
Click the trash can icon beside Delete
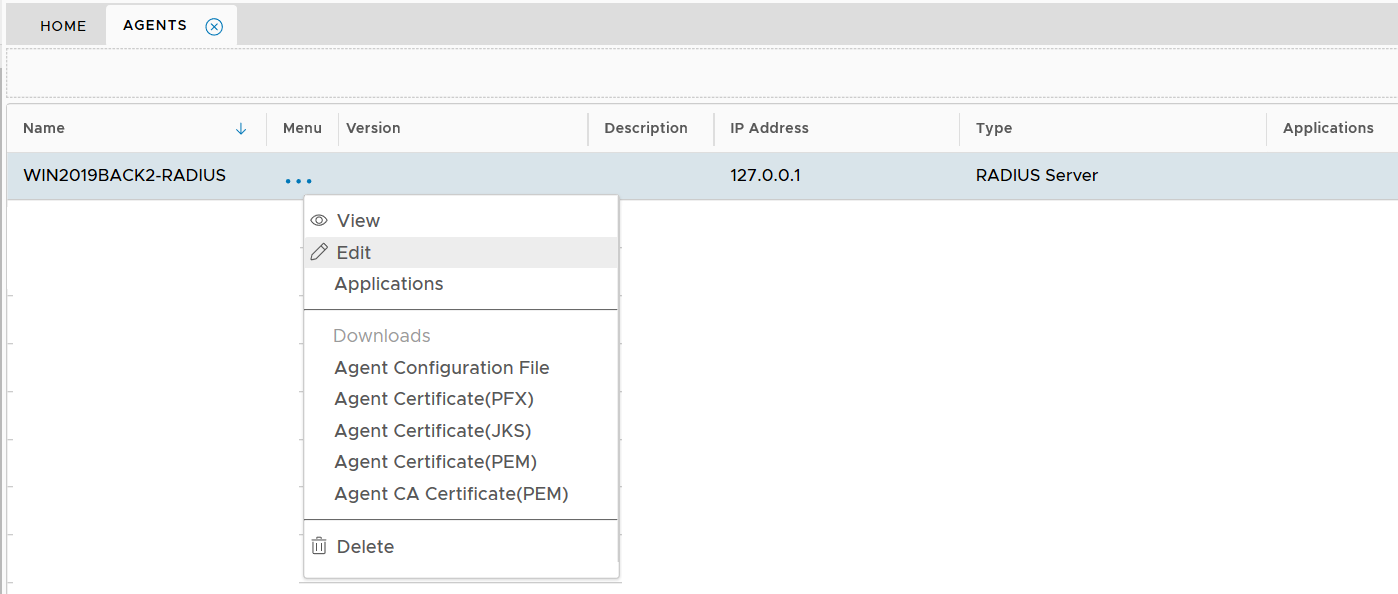pyautogui.click(x=319, y=547)
